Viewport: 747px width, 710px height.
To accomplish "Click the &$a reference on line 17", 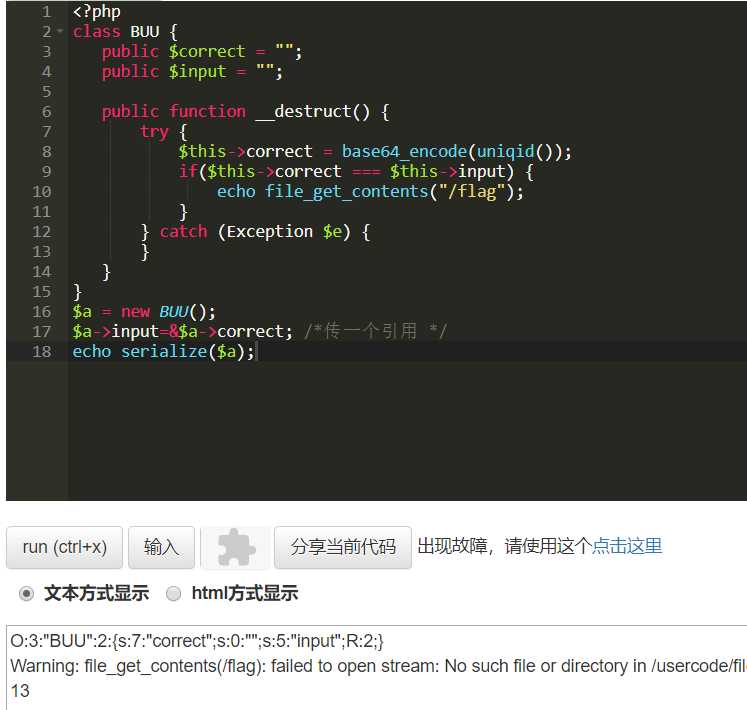I will 183,332.
